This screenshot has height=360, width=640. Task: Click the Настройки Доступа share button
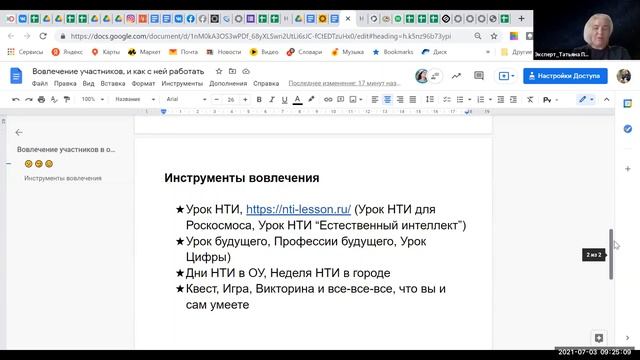565,76
